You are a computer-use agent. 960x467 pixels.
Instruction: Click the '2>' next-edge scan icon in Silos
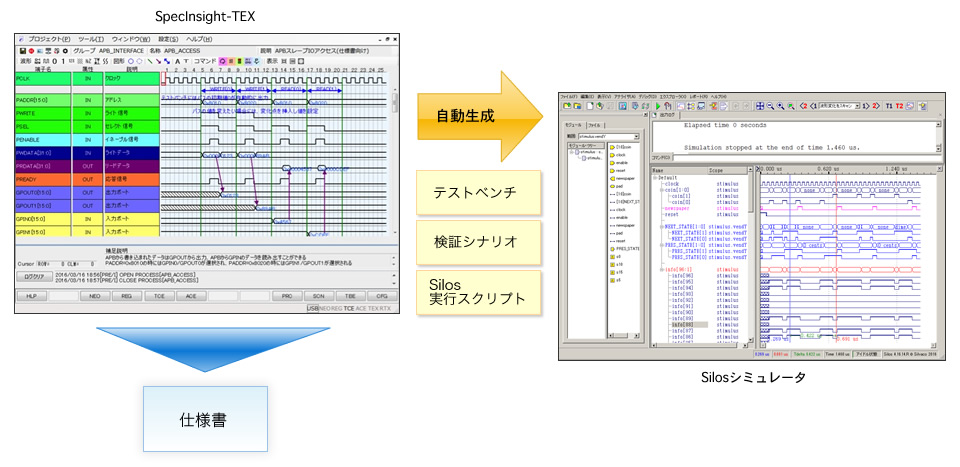click(x=876, y=106)
